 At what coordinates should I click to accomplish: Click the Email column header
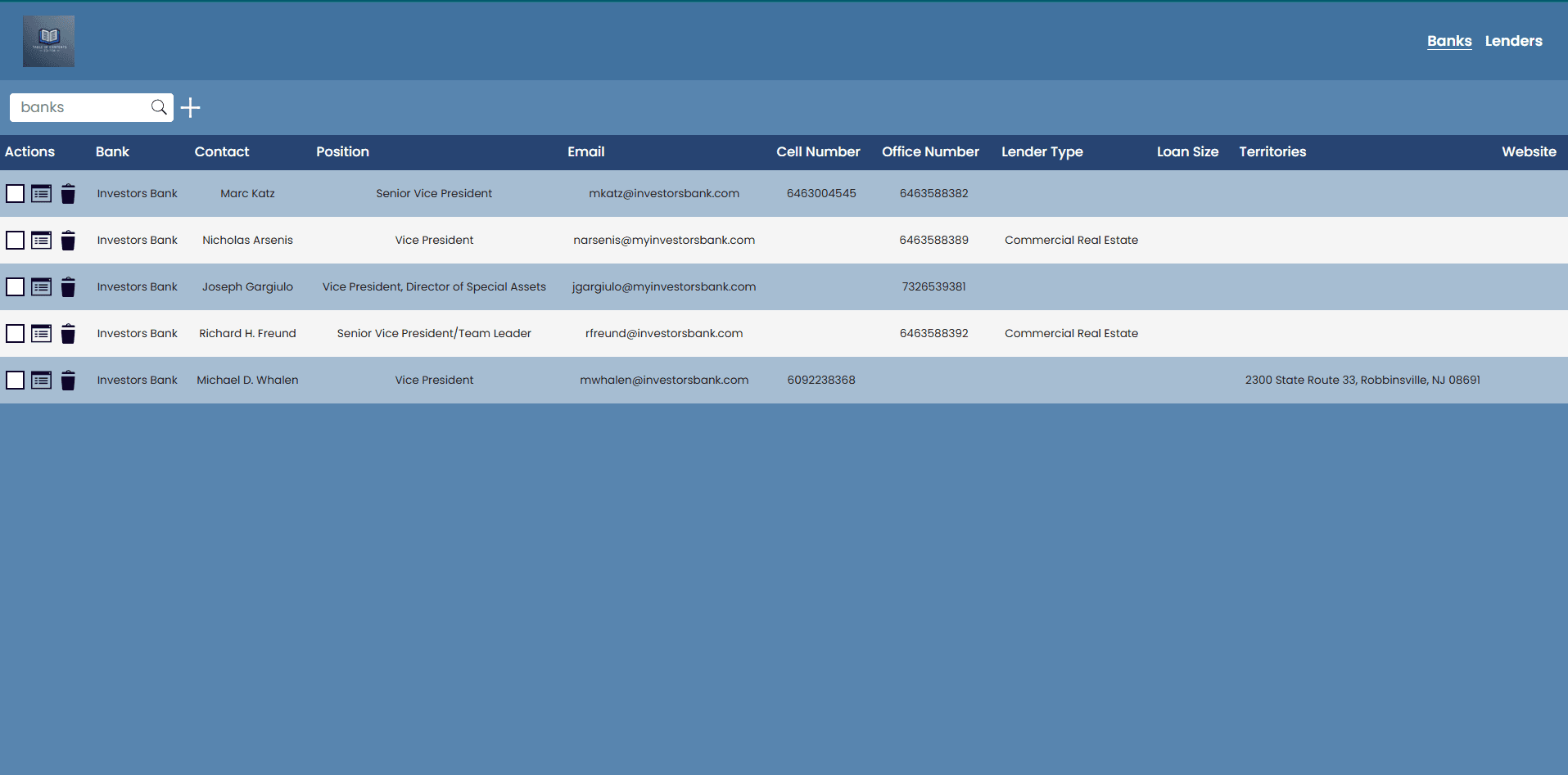(x=586, y=151)
